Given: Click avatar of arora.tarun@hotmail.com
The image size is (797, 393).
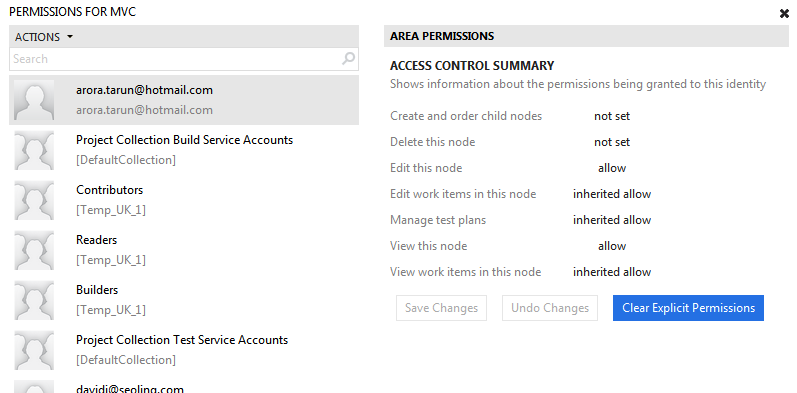Looking at the screenshot, I should pyautogui.click(x=34, y=100).
